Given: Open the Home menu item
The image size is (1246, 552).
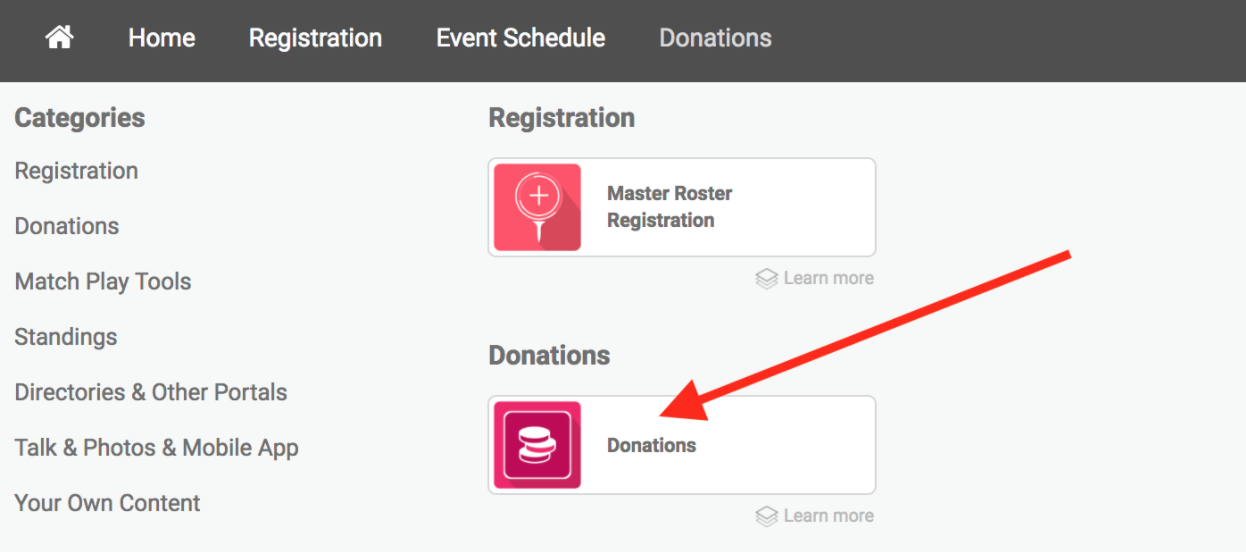Looking at the screenshot, I should click(162, 38).
